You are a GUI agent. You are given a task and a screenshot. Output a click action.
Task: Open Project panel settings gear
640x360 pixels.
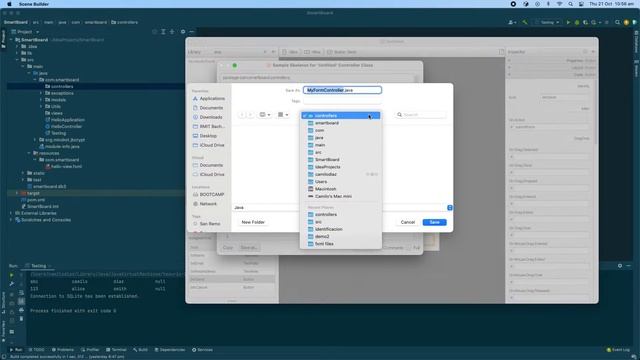click(183, 32)
